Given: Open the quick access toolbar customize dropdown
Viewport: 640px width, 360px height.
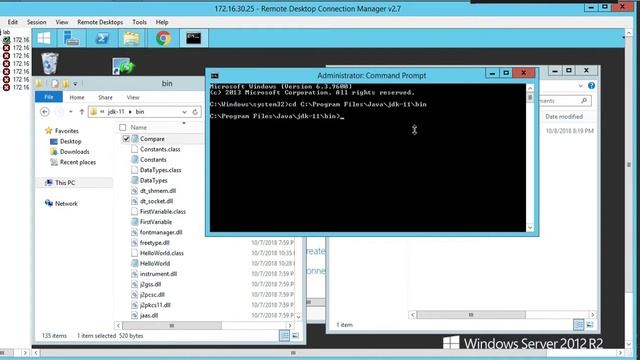Looking at the screenshot, I should (75, 84).
